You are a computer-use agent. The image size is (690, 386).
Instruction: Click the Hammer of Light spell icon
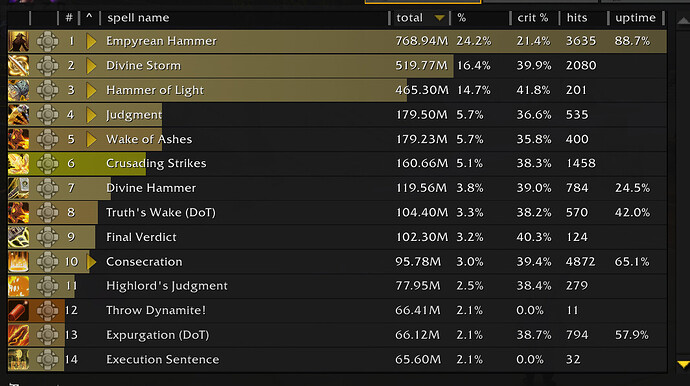(x=18, y=90)
